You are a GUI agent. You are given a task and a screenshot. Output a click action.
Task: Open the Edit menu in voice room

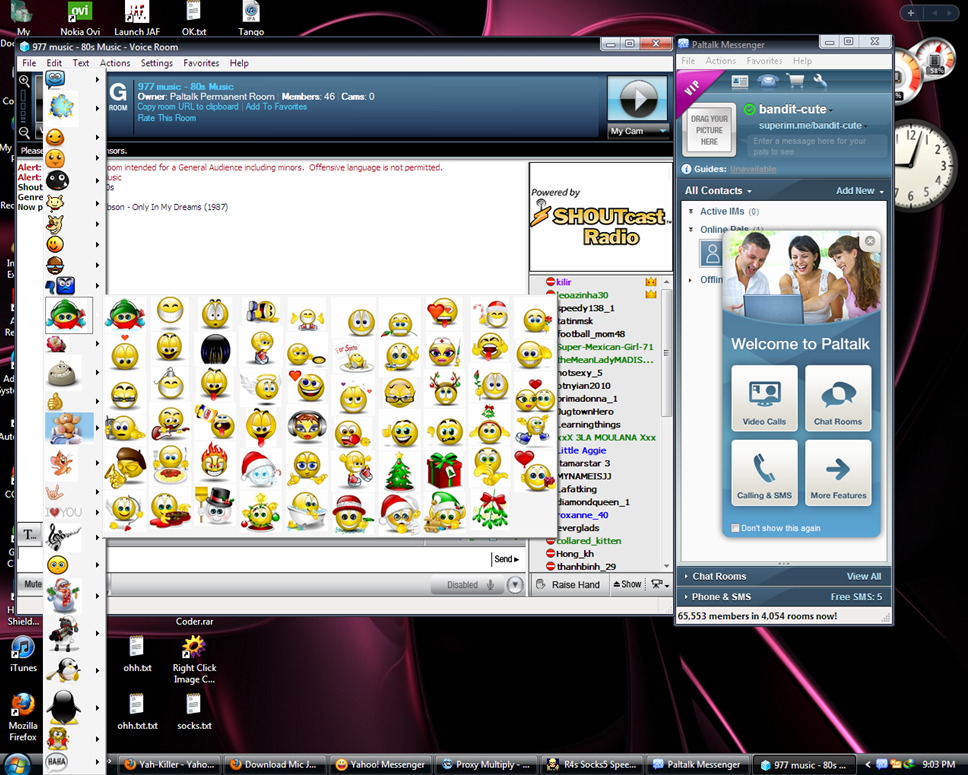coord(54,63)
